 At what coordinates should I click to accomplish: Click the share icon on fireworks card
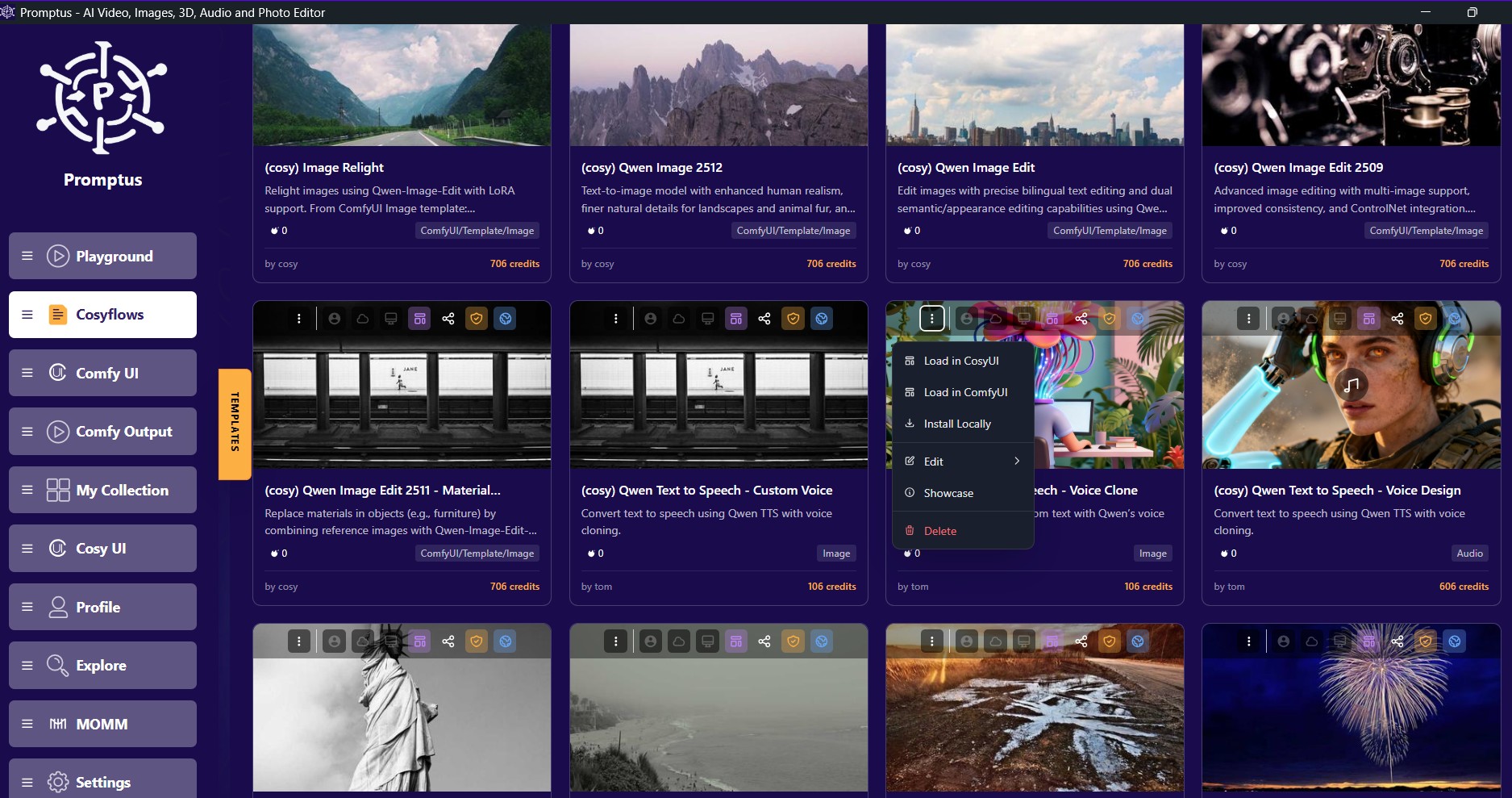pyautogui.click(x=1397, y=641)
